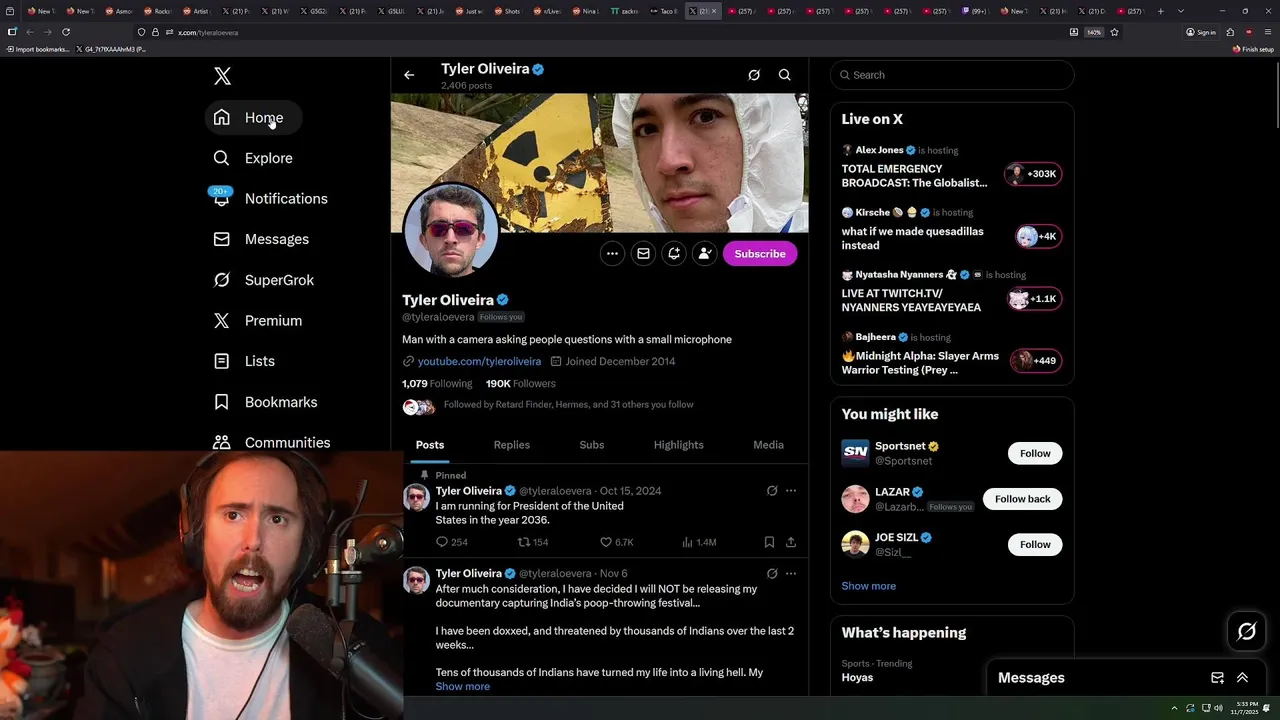Click the envelope message icon on profile
Image resolution: width=1280 pixels, height=720 pixels.
tap(643, 254)
